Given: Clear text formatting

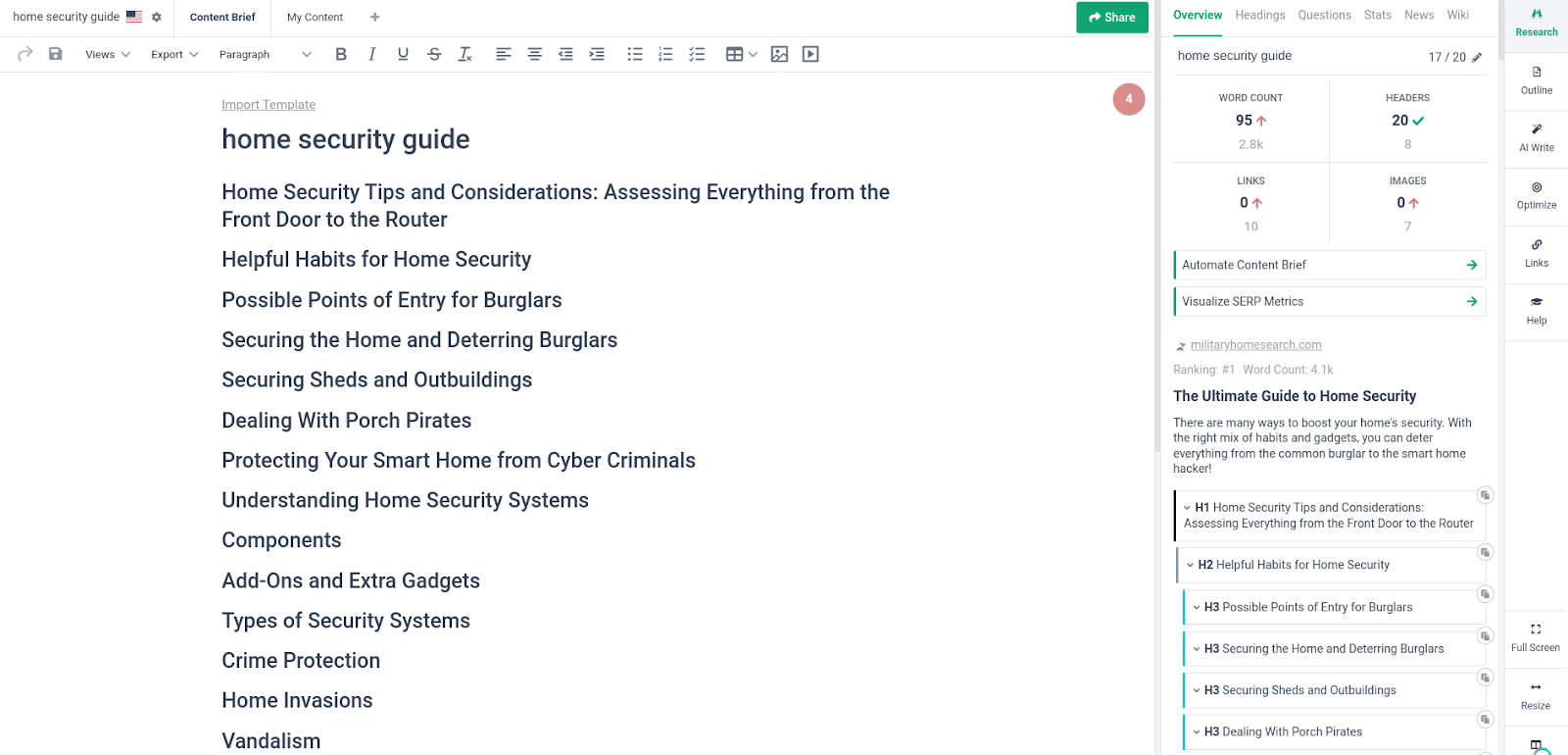Looking at the screenshot, I should pos(465,54).
